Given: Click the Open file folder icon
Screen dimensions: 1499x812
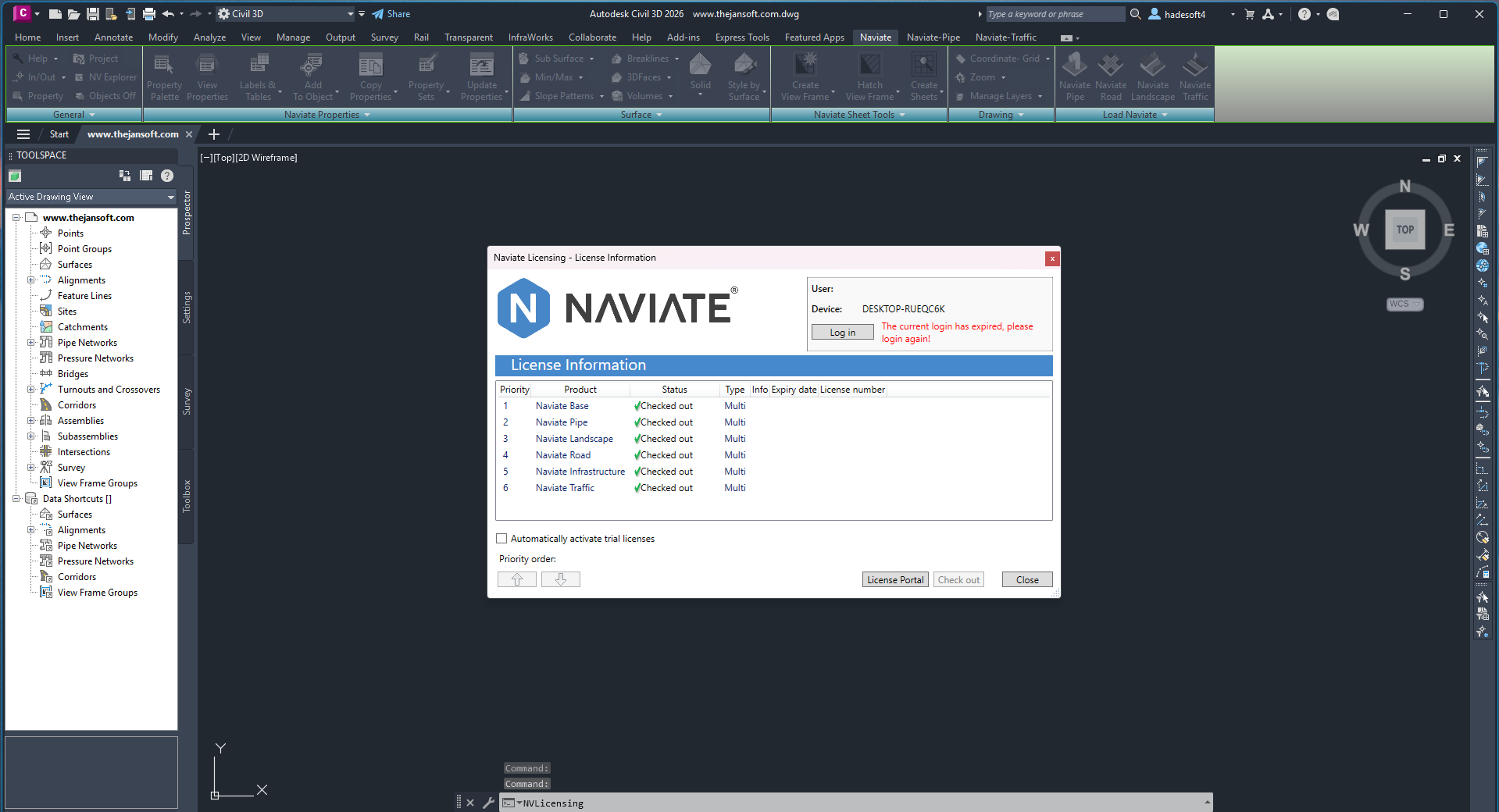Looking at the screenshot, I should pos(73,14).
